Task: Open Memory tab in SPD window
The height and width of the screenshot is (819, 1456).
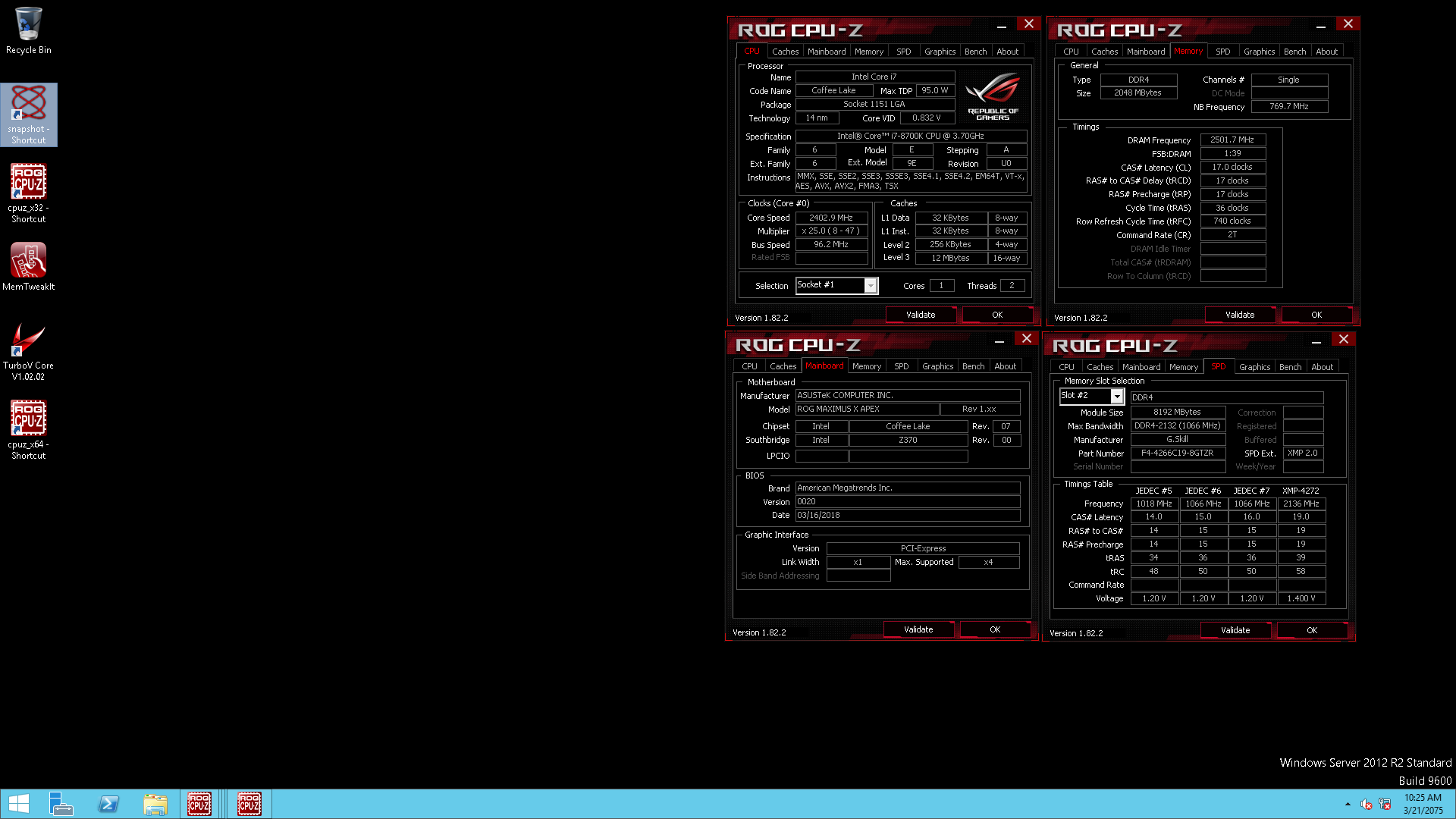Action: point(1184,367)
